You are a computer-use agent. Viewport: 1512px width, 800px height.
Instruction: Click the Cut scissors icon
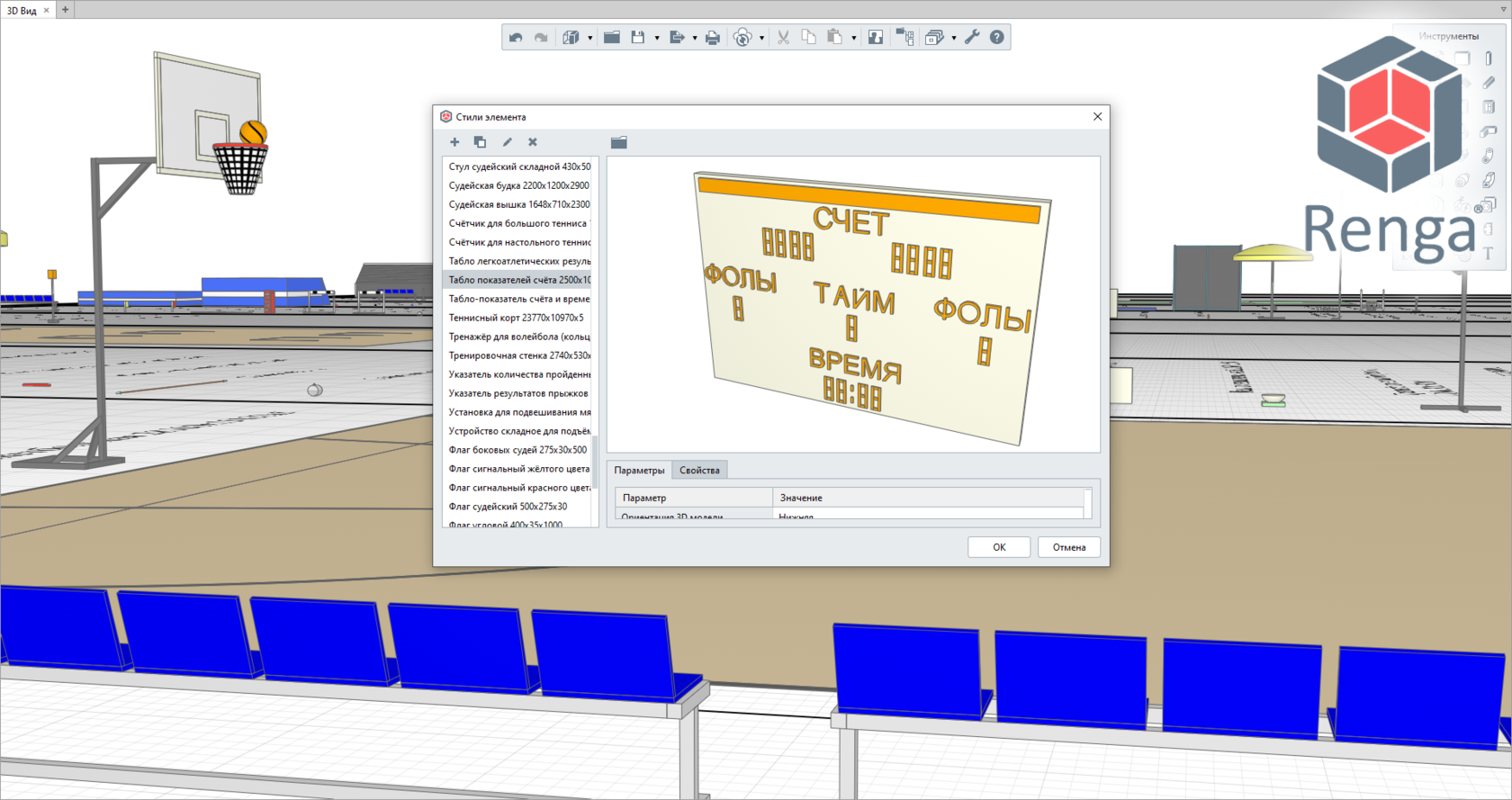click(783, 38)
